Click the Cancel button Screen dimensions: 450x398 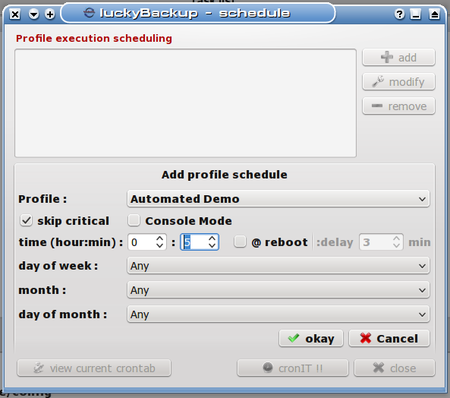tap(389, 339)
